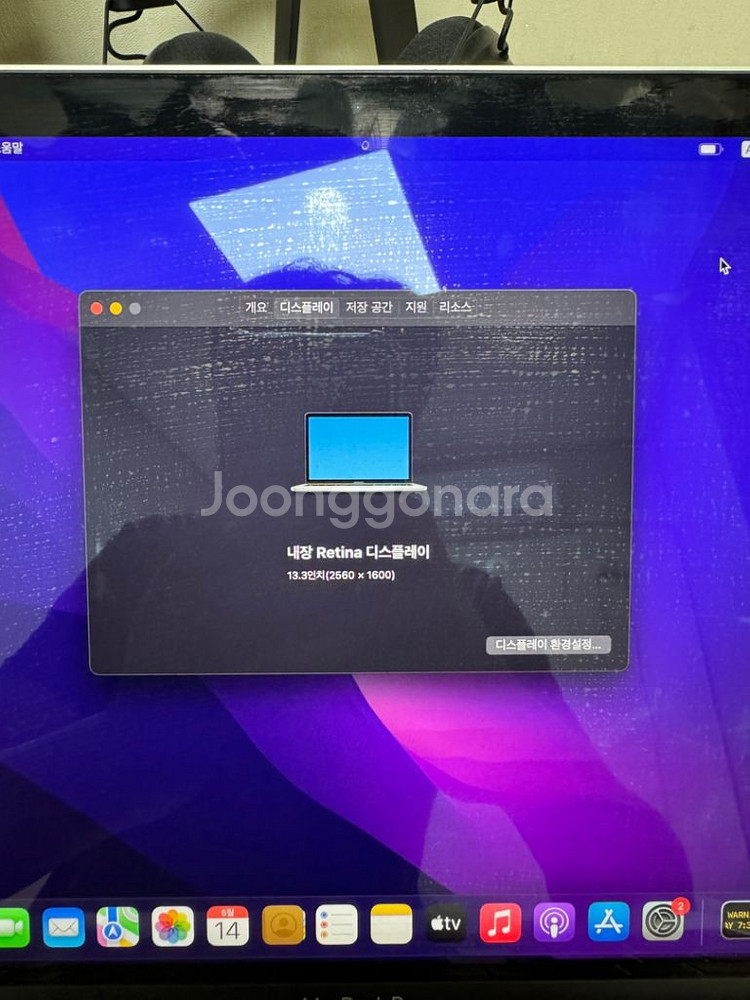The width and height of the screenshot is (750, 1000).
Task: Open the 저장 공간 tab
Action: click(x=369, y=307)
